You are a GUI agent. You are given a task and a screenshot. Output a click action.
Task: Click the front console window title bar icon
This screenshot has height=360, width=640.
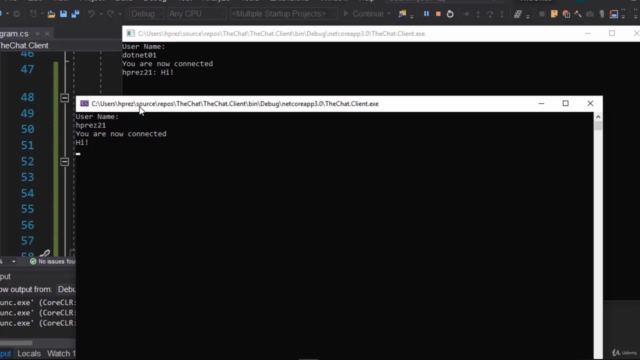[84, 104]
